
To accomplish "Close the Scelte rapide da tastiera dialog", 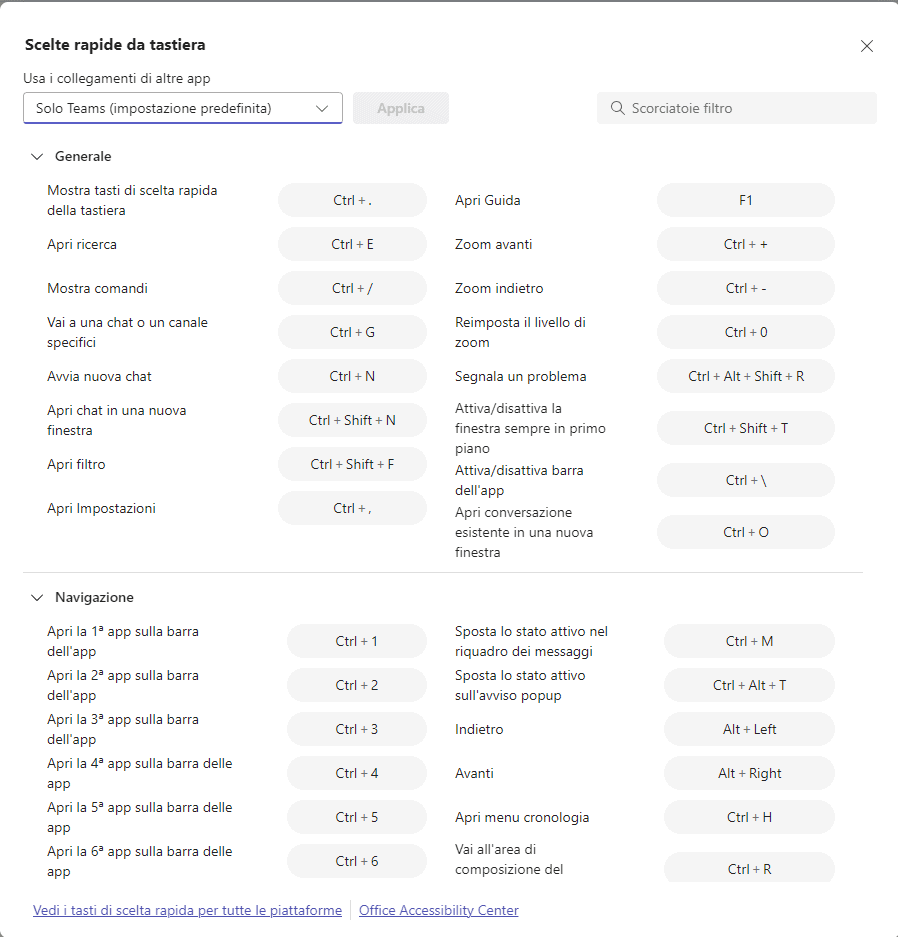I will tap(866, 46).
